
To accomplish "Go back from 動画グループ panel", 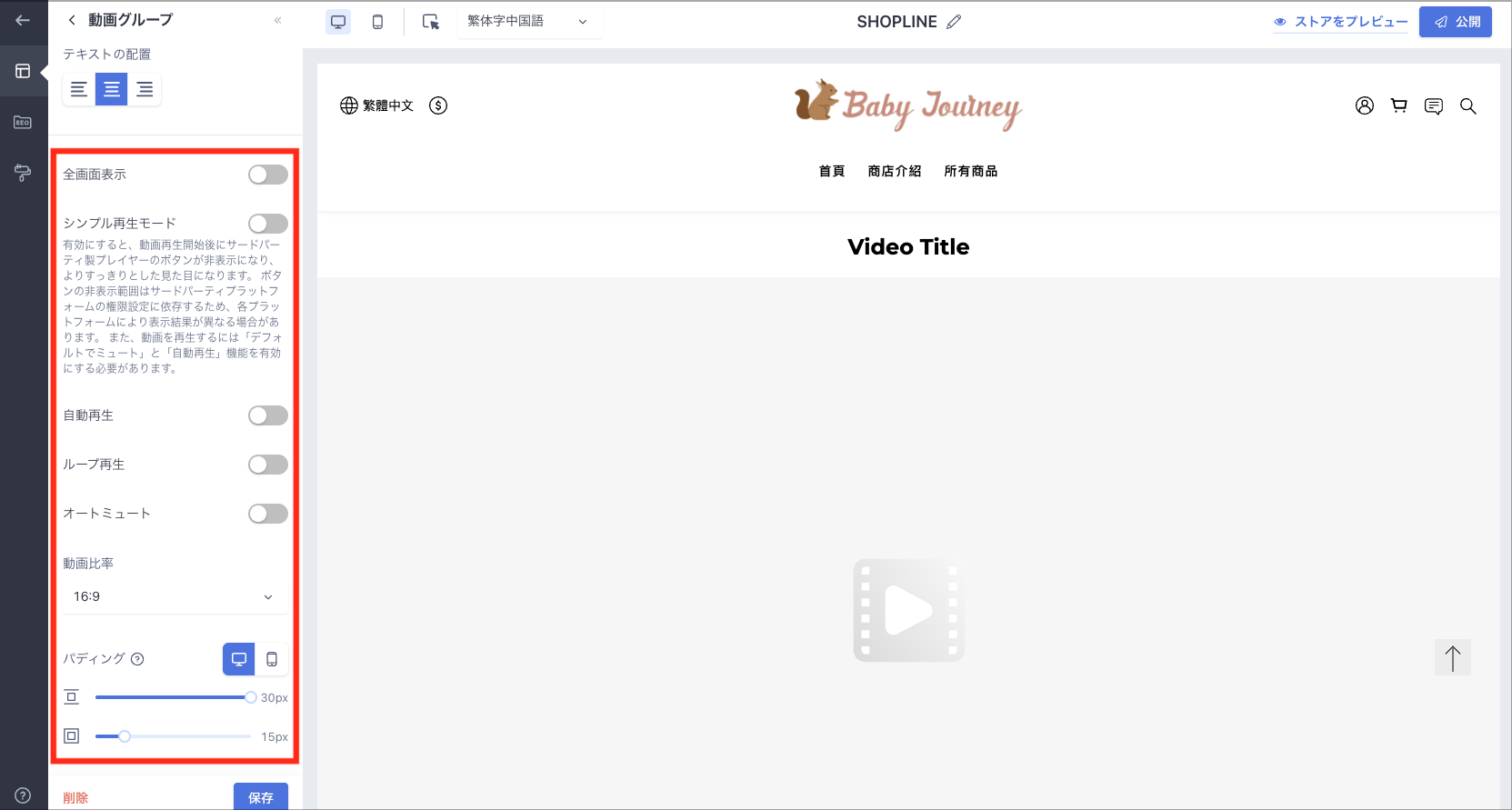I will point(72,20).
